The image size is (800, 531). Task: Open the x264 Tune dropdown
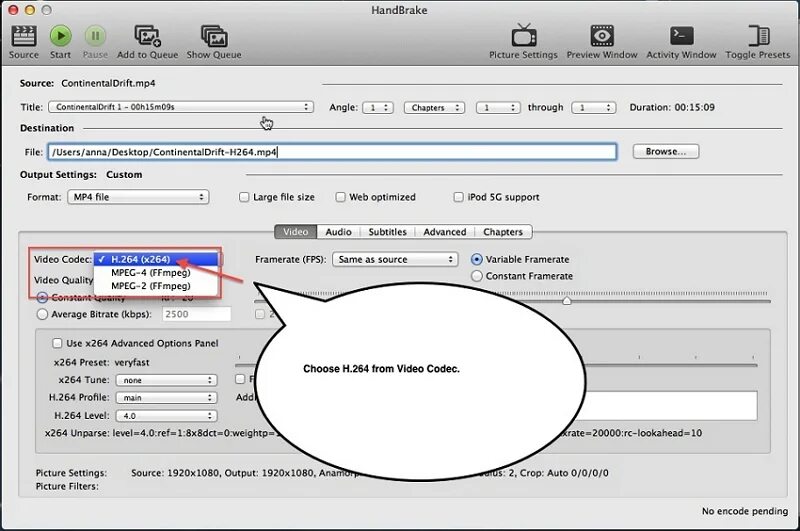(166, 380)
